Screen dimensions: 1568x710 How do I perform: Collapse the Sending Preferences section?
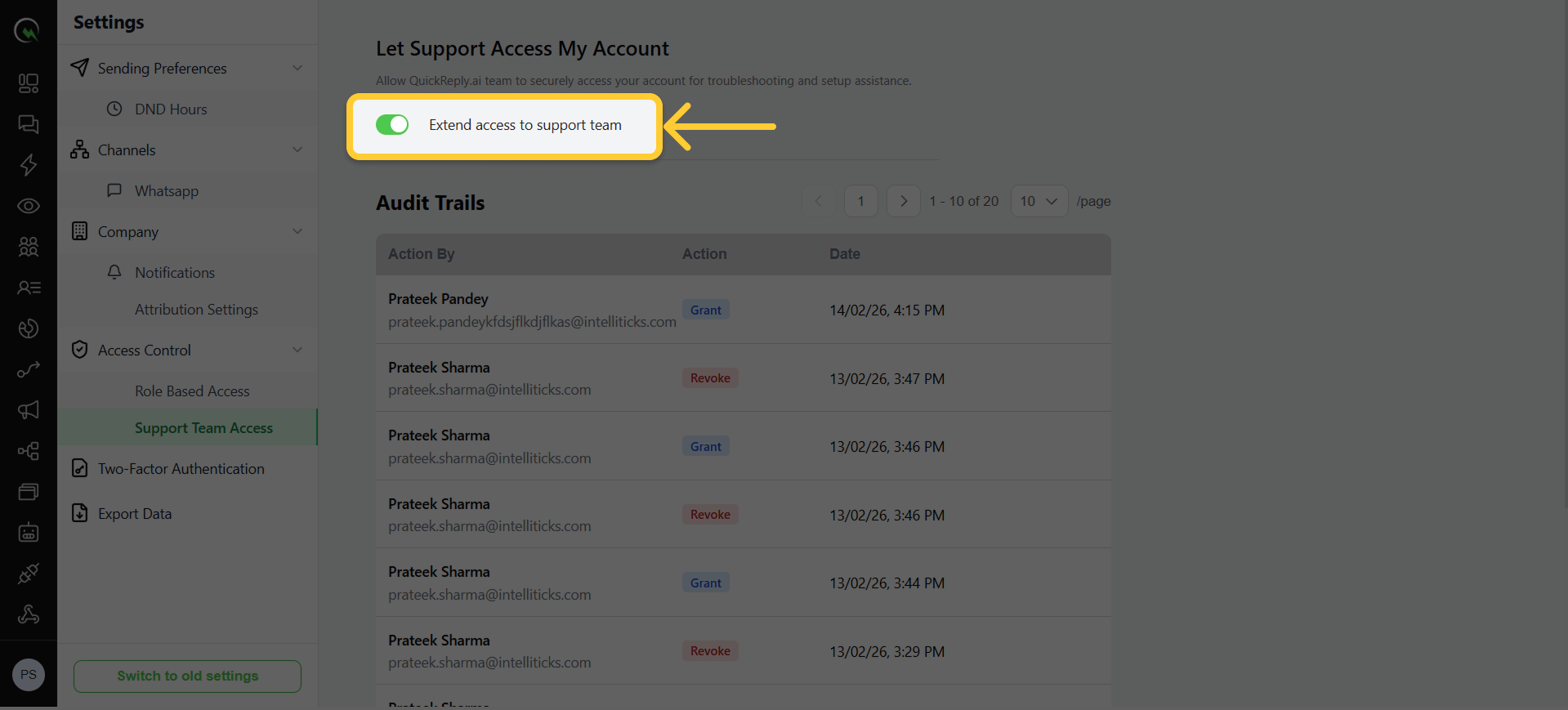(297, 68)
